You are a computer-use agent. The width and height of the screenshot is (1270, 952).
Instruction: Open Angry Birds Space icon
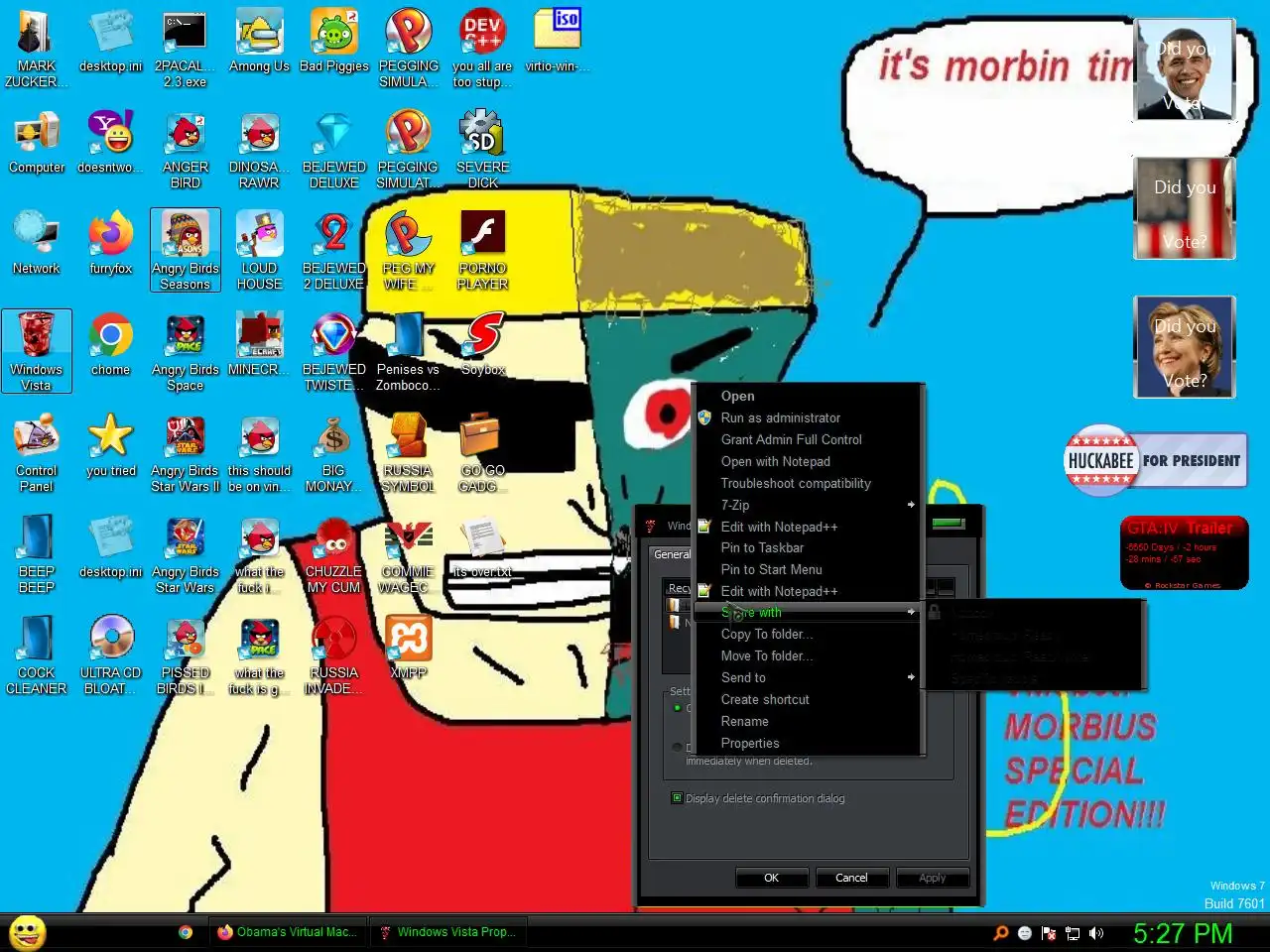coord(185,352)
